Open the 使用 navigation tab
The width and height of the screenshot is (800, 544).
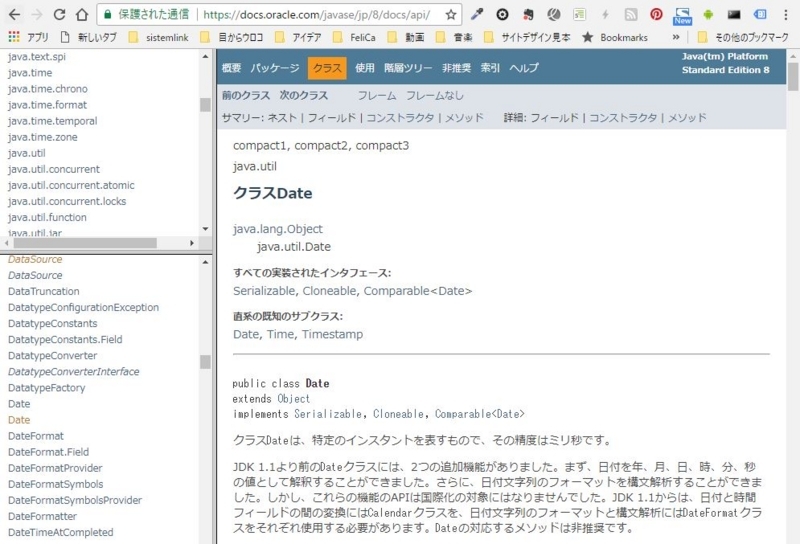(x=365, y=68)
